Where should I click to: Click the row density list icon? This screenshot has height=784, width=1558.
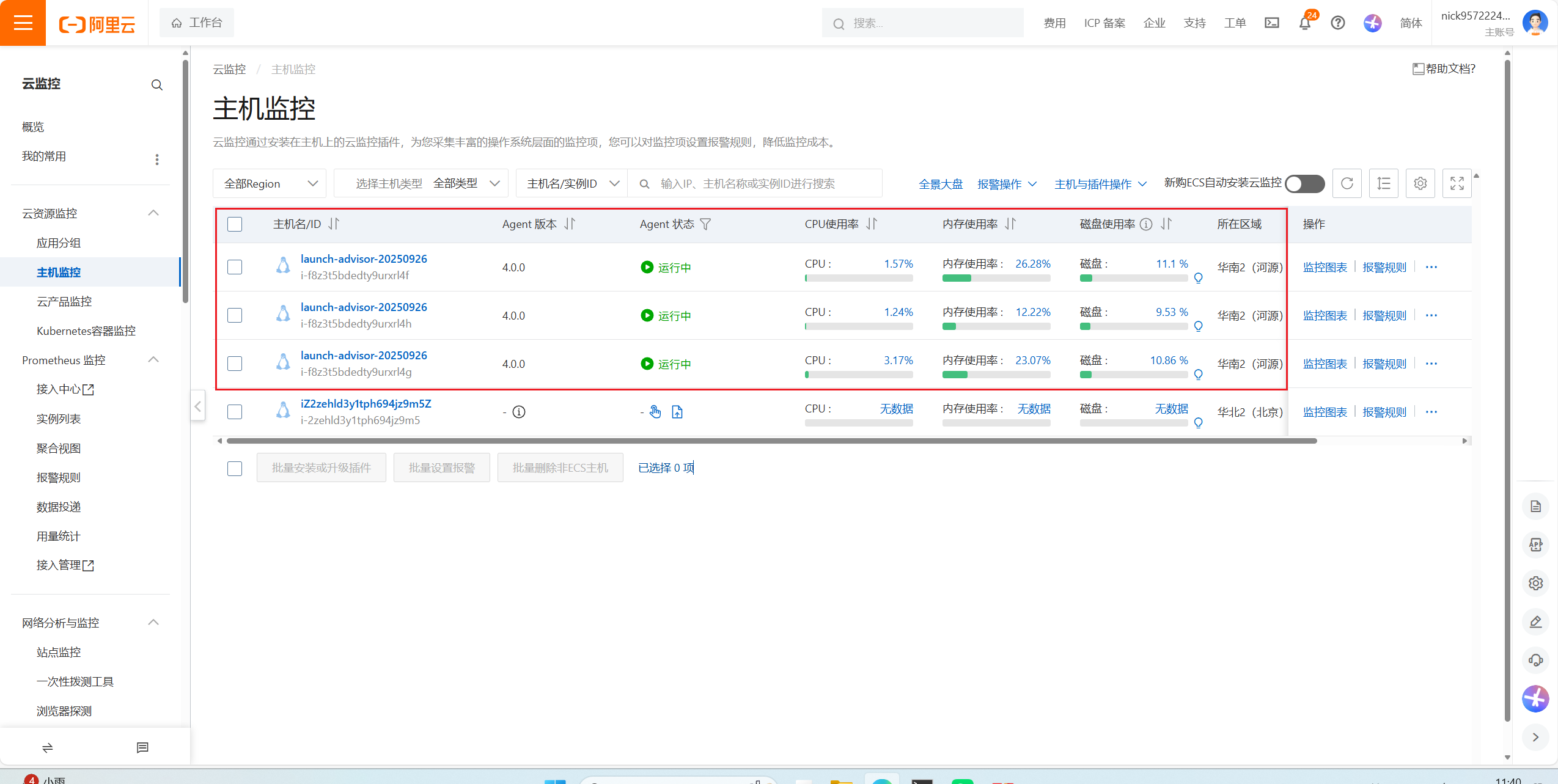1383,183
